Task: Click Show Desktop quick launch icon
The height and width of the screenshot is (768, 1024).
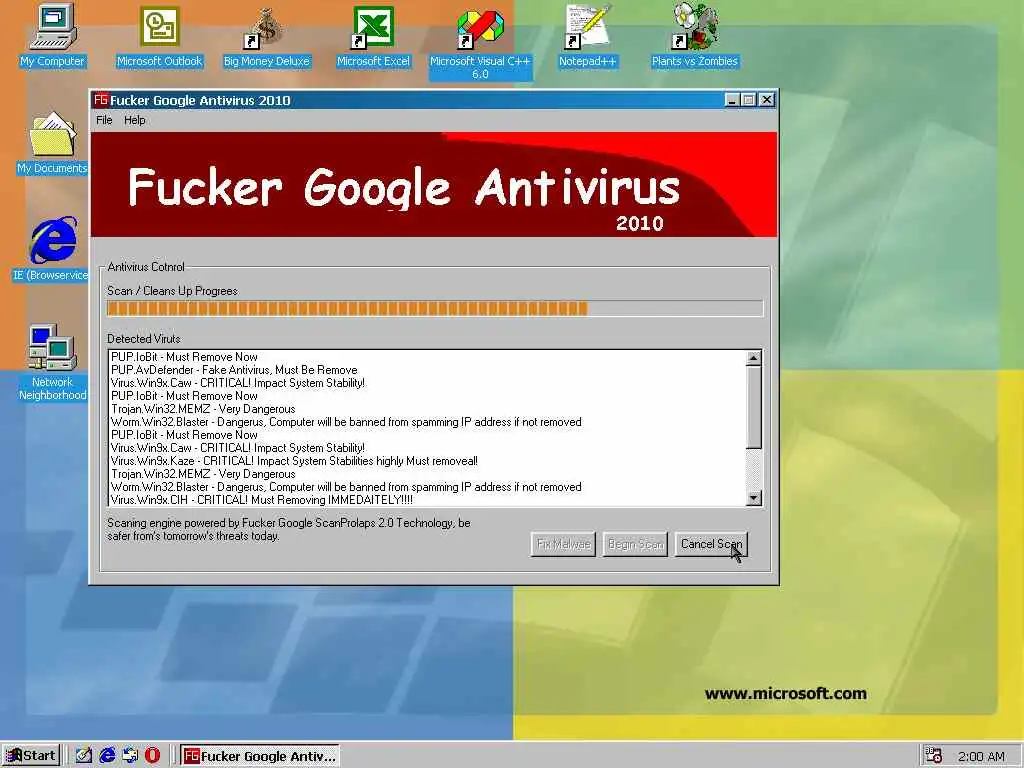Action: pyautogui.click(x=84, y=756)
